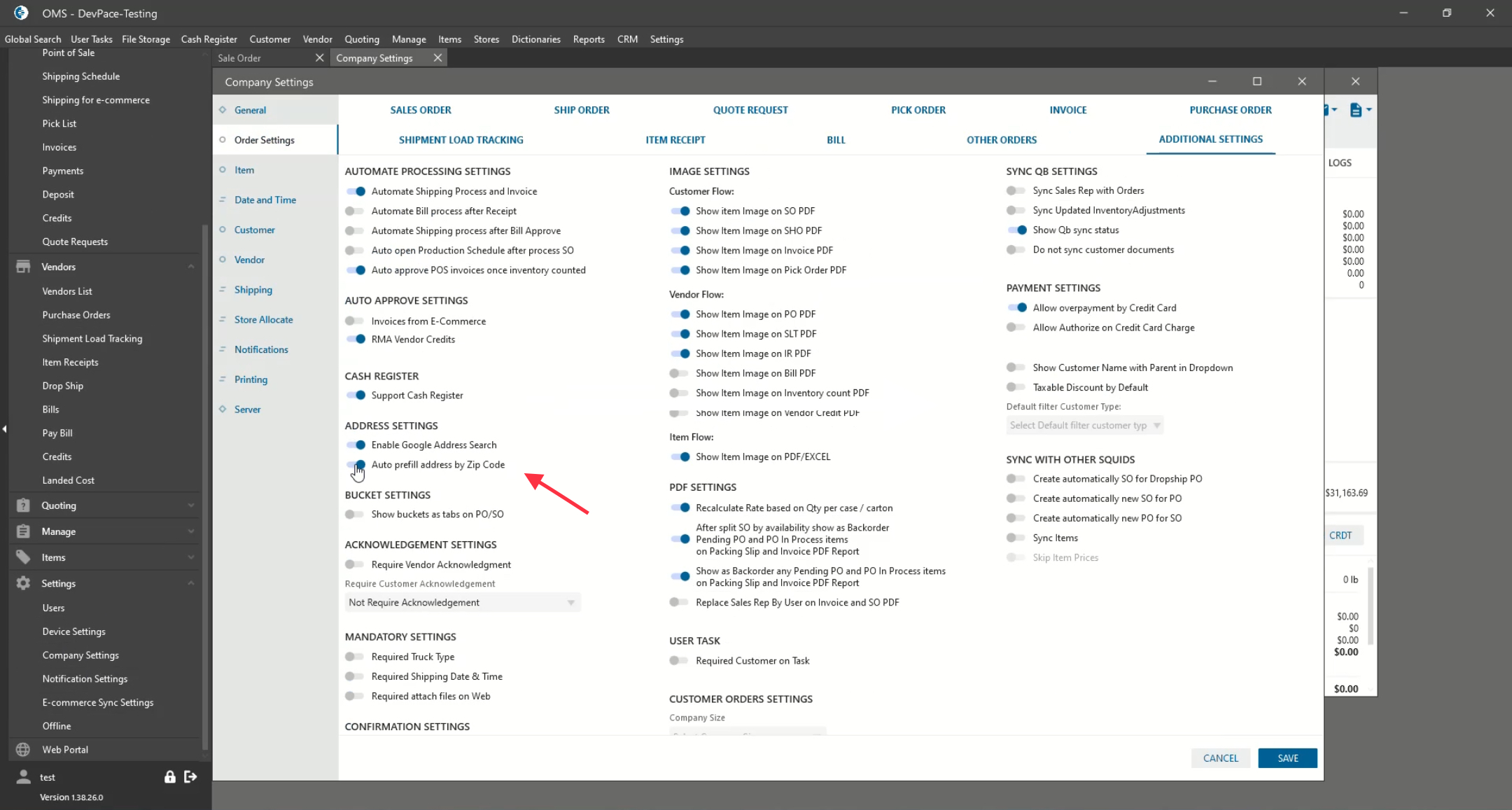Turn on Sync Sales Rep with Orders

pos(1016,190)
